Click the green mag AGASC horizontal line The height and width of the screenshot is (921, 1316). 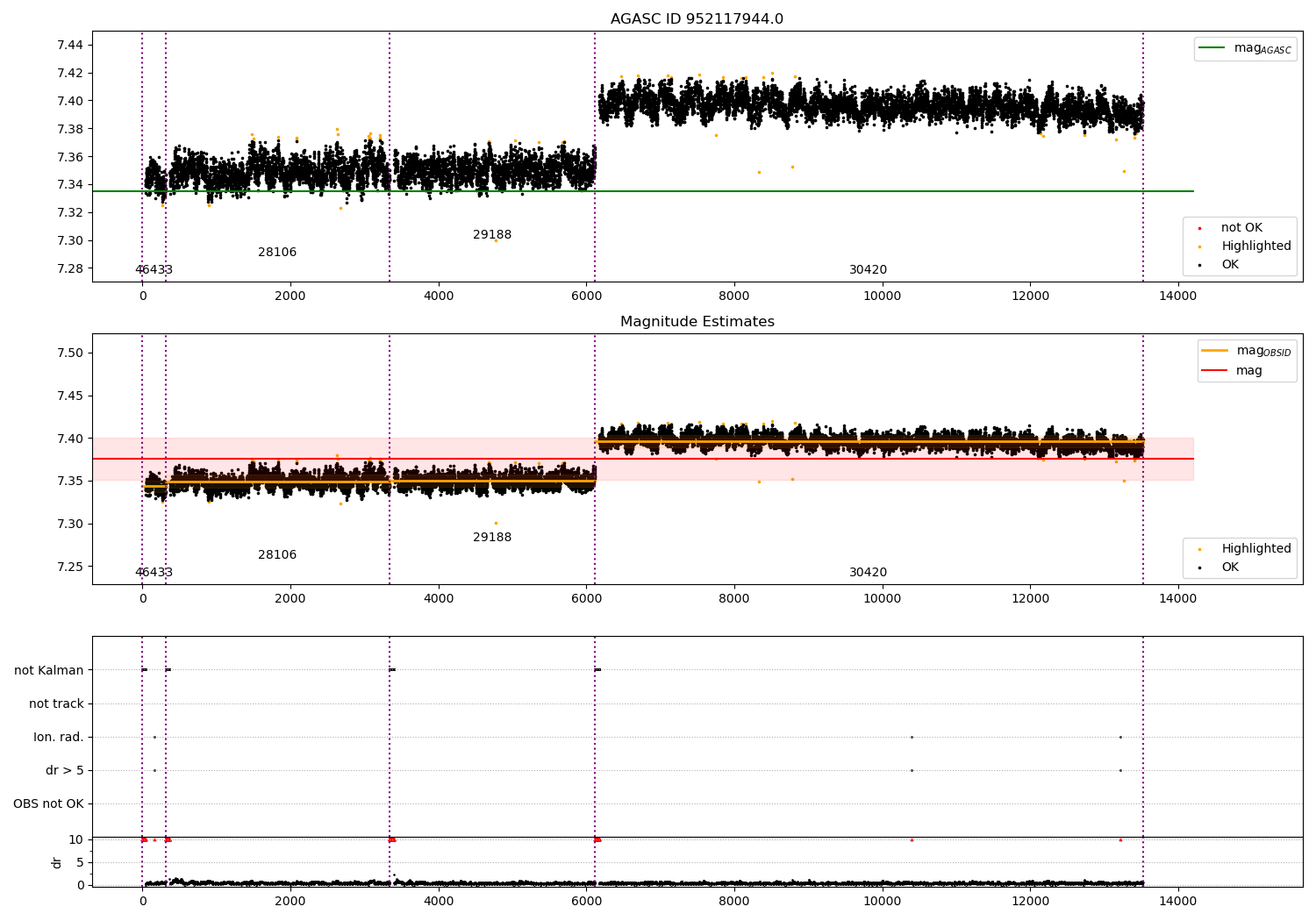[643, 191]
